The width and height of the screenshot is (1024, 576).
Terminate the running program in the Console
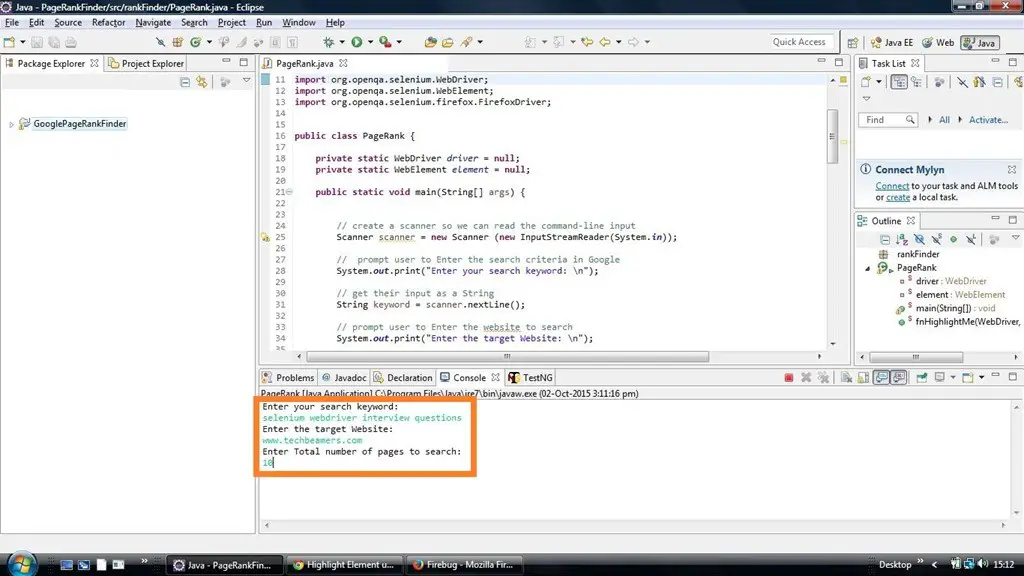789,378
